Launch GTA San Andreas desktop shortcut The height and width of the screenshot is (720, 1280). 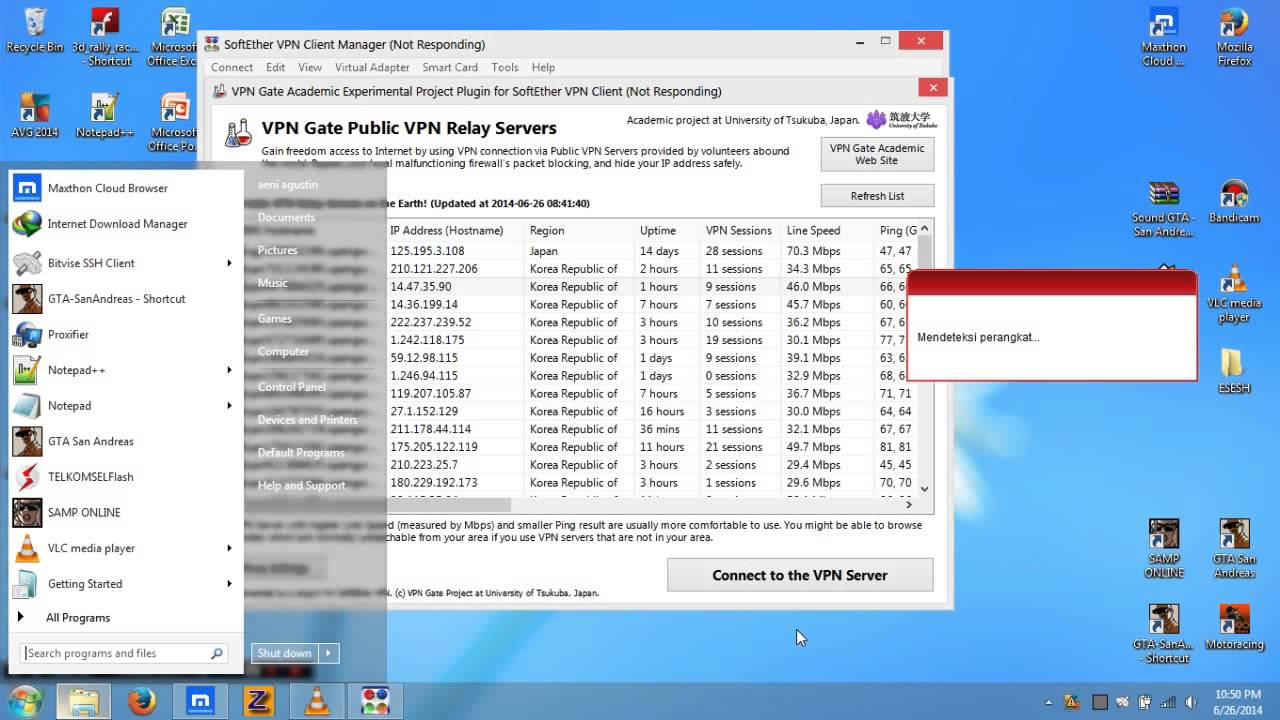[1234, 549]
